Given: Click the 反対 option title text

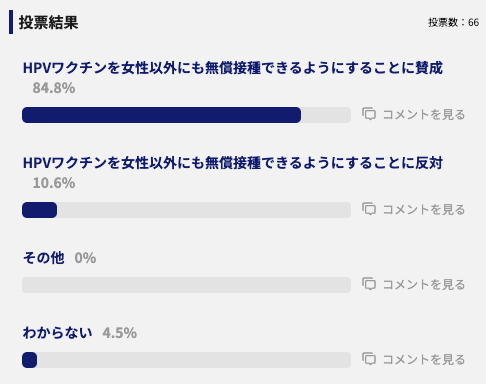Looking at the screenshot, I should (233, 163).
